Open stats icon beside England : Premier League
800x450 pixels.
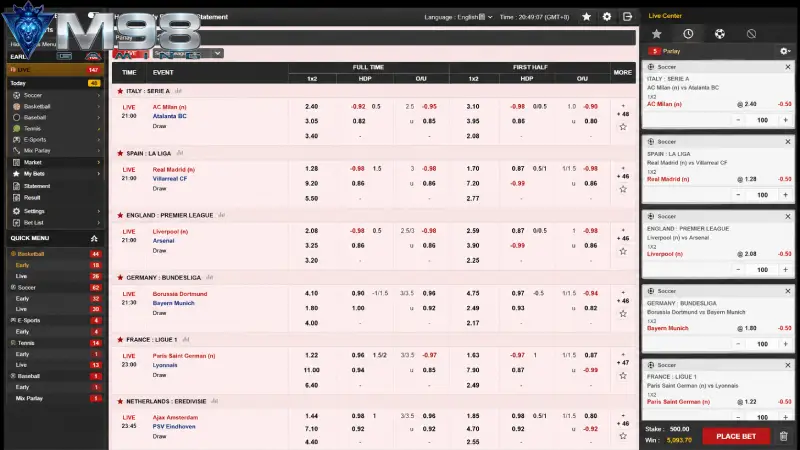point(221,215)
